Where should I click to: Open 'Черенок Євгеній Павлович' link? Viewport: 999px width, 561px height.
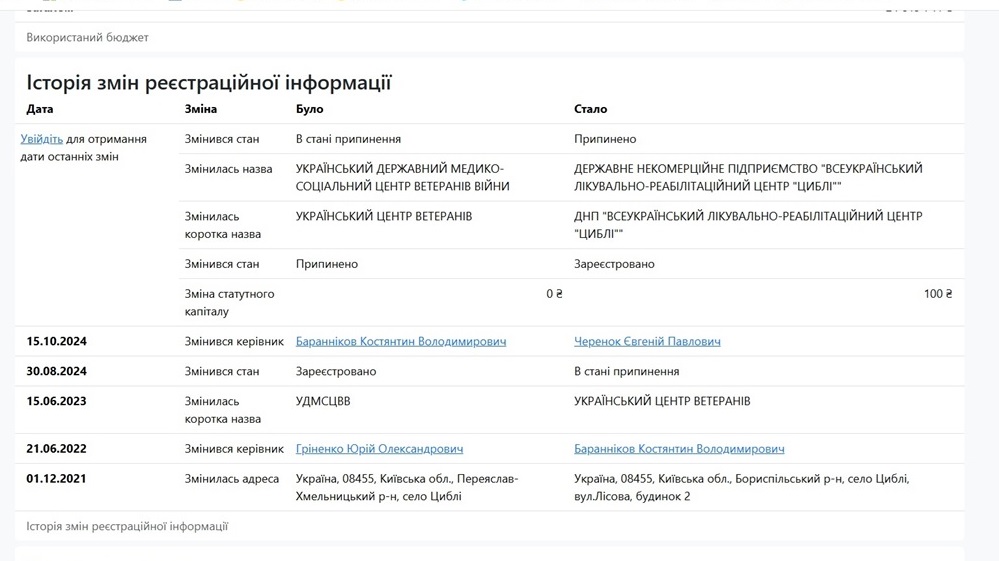pyautogui.click(x=647, y=341)
